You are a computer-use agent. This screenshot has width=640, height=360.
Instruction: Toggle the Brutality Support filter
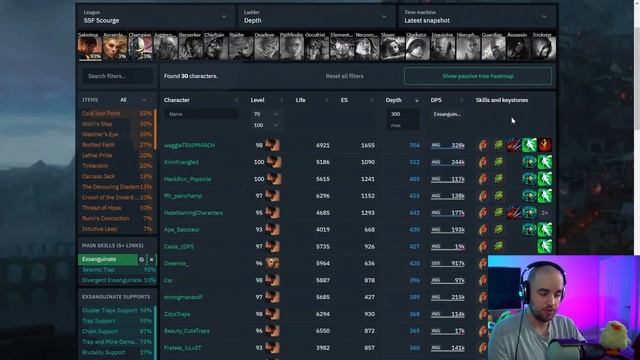[117, 353]
